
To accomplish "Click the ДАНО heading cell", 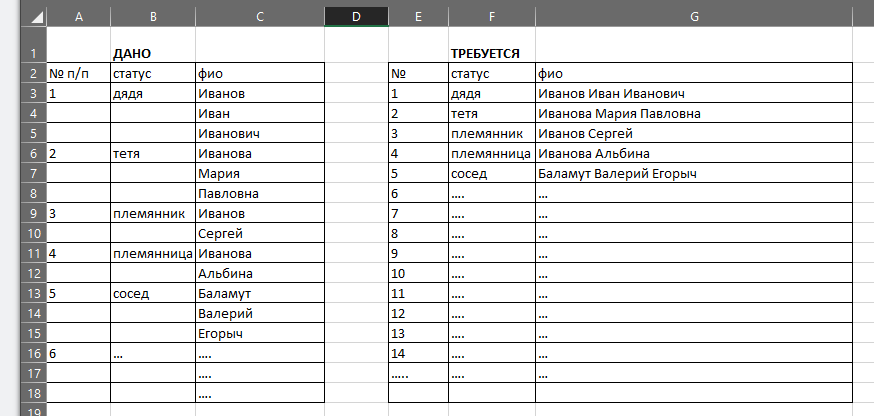I will pyautogui.click(x=153, y=54).
